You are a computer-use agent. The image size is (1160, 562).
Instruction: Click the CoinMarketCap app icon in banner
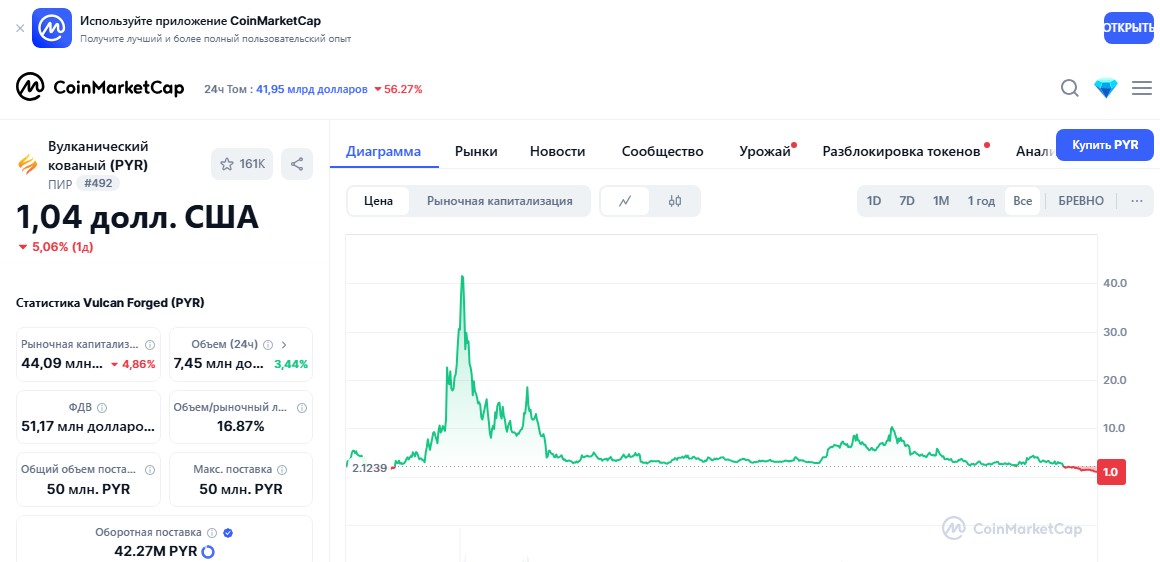pos(52,28)
